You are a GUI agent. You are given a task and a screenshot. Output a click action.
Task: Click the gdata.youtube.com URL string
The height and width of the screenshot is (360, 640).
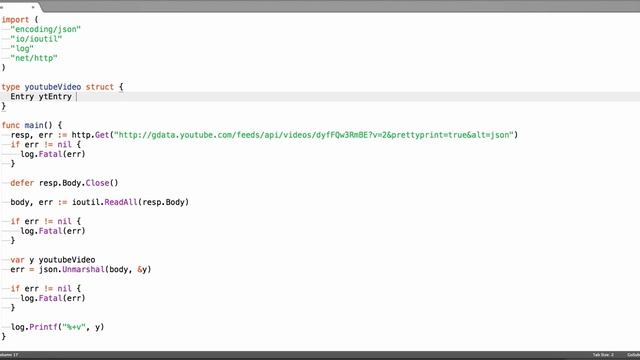(x=313, y=135)
